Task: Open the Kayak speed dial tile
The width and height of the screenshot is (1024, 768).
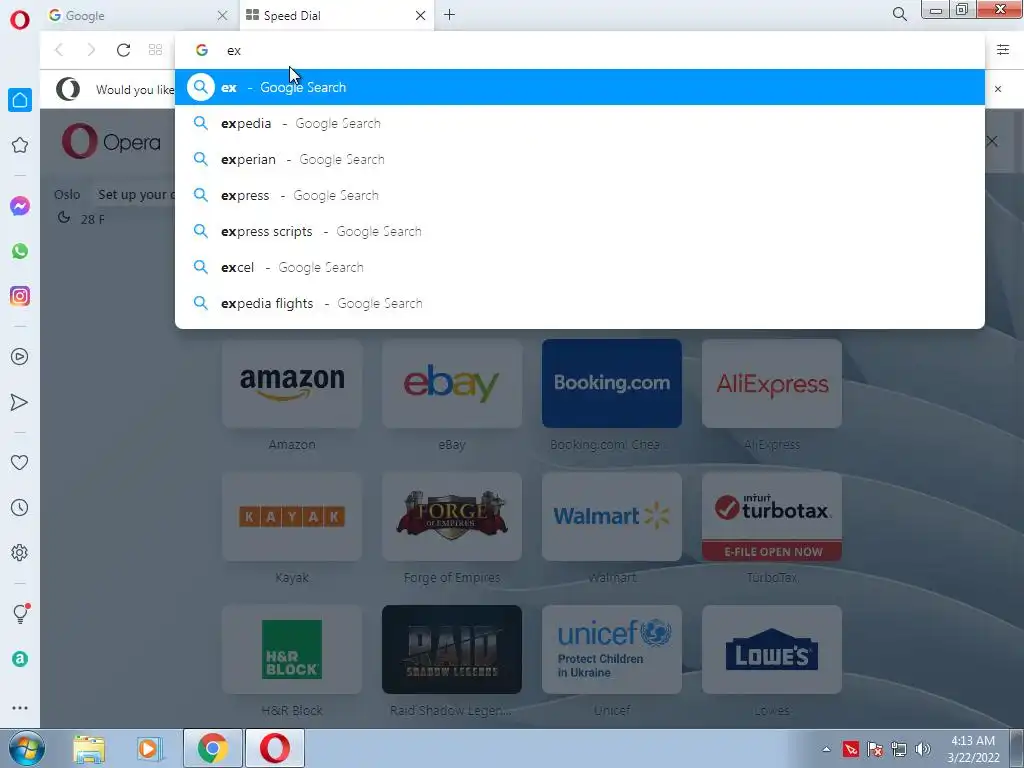Action: (292, 517)
